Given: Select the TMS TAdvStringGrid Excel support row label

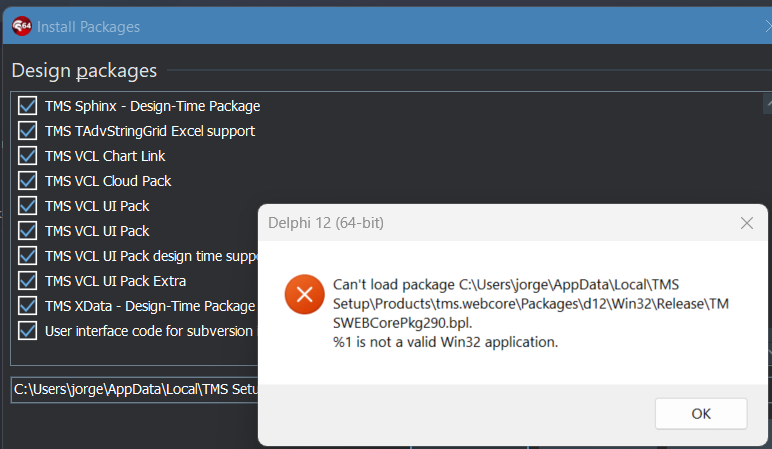Looking at the screenshot, I should [150, 131].
